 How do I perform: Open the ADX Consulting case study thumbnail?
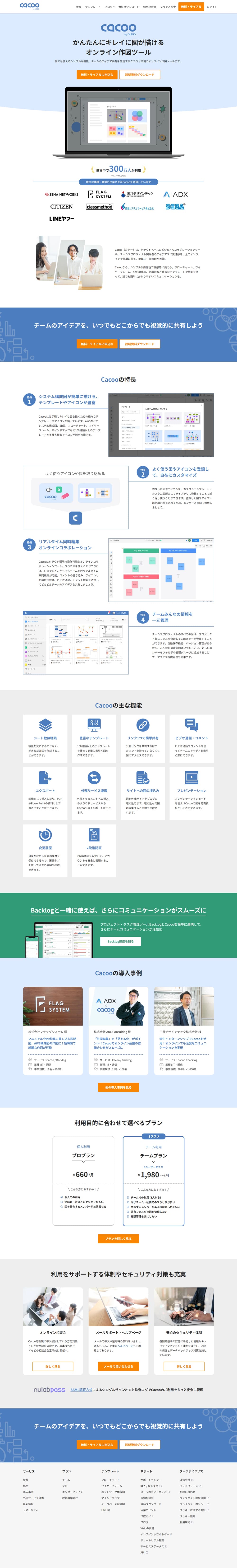118,1006
